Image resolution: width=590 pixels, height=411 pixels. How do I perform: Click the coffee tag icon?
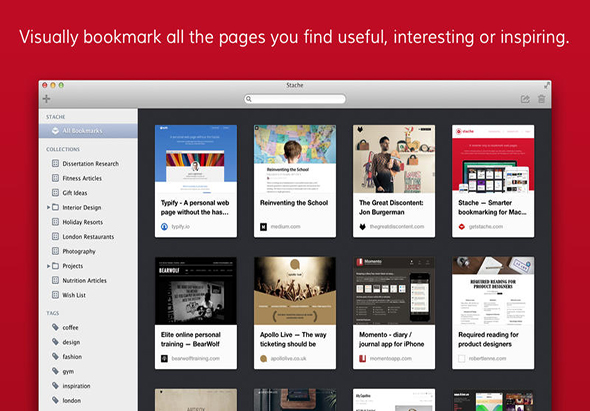click(x=55, y=327)
